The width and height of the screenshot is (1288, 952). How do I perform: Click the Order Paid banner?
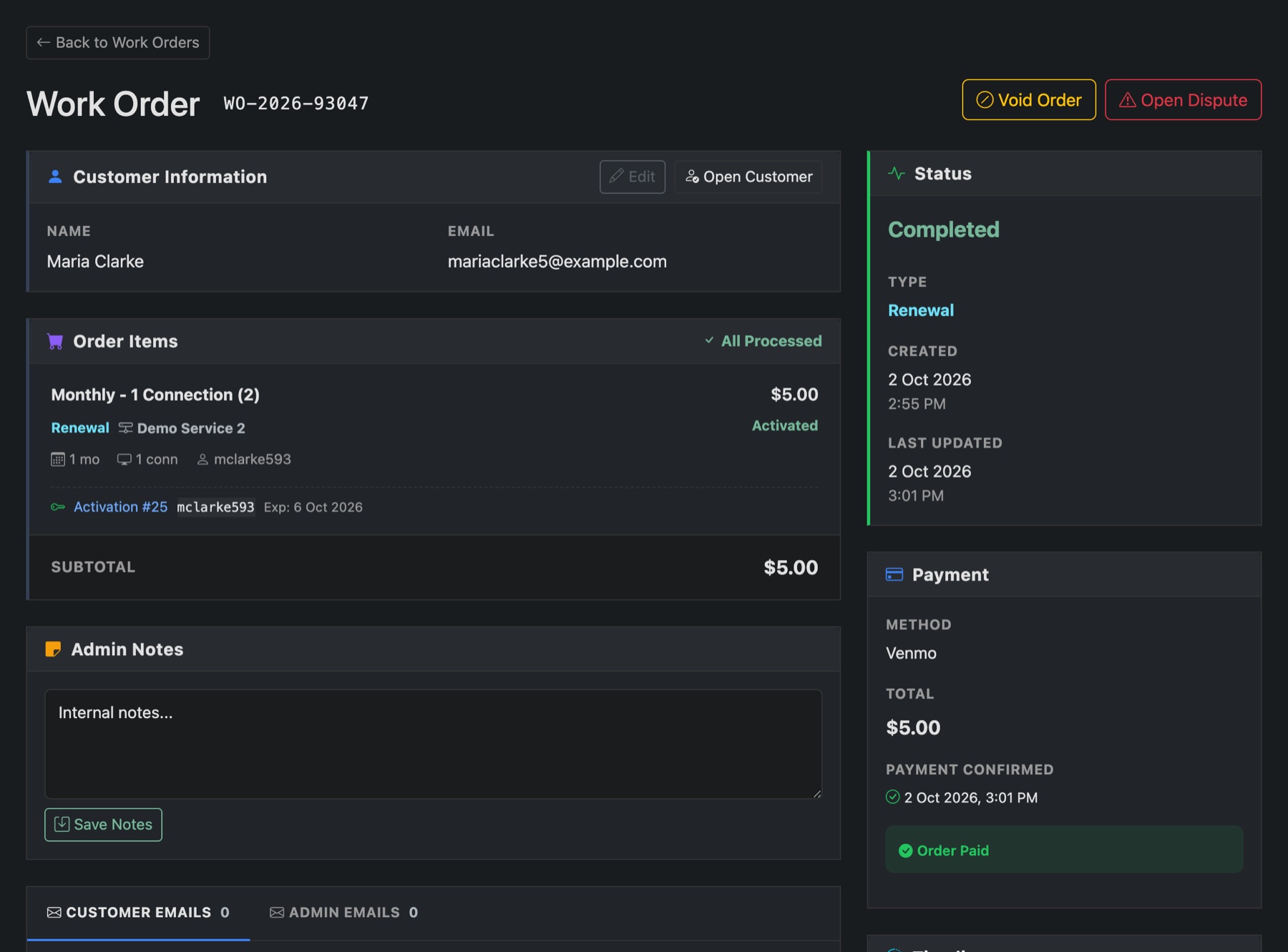pos(1064,850)
